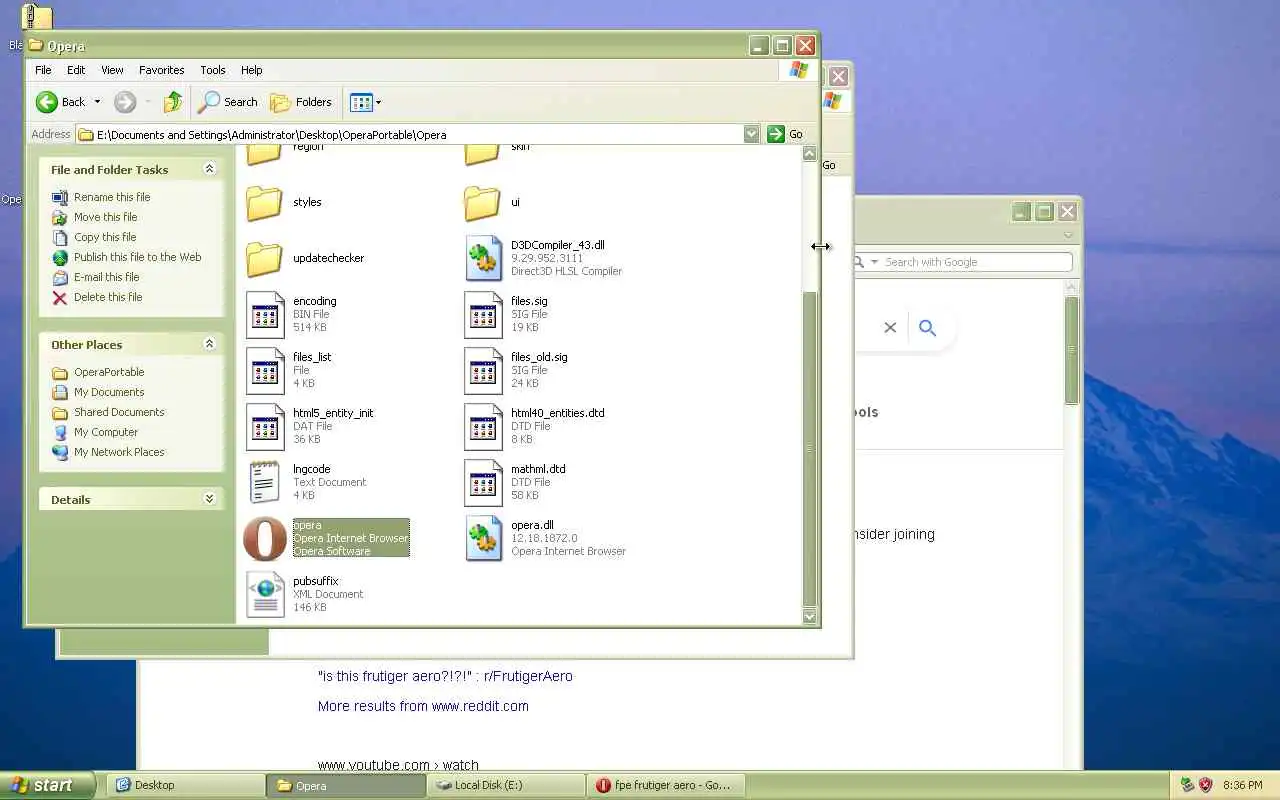Screen dimensions: 1280x800
Task: Click the disabled Forward arrow icon
Action: [x=125, y=102]
